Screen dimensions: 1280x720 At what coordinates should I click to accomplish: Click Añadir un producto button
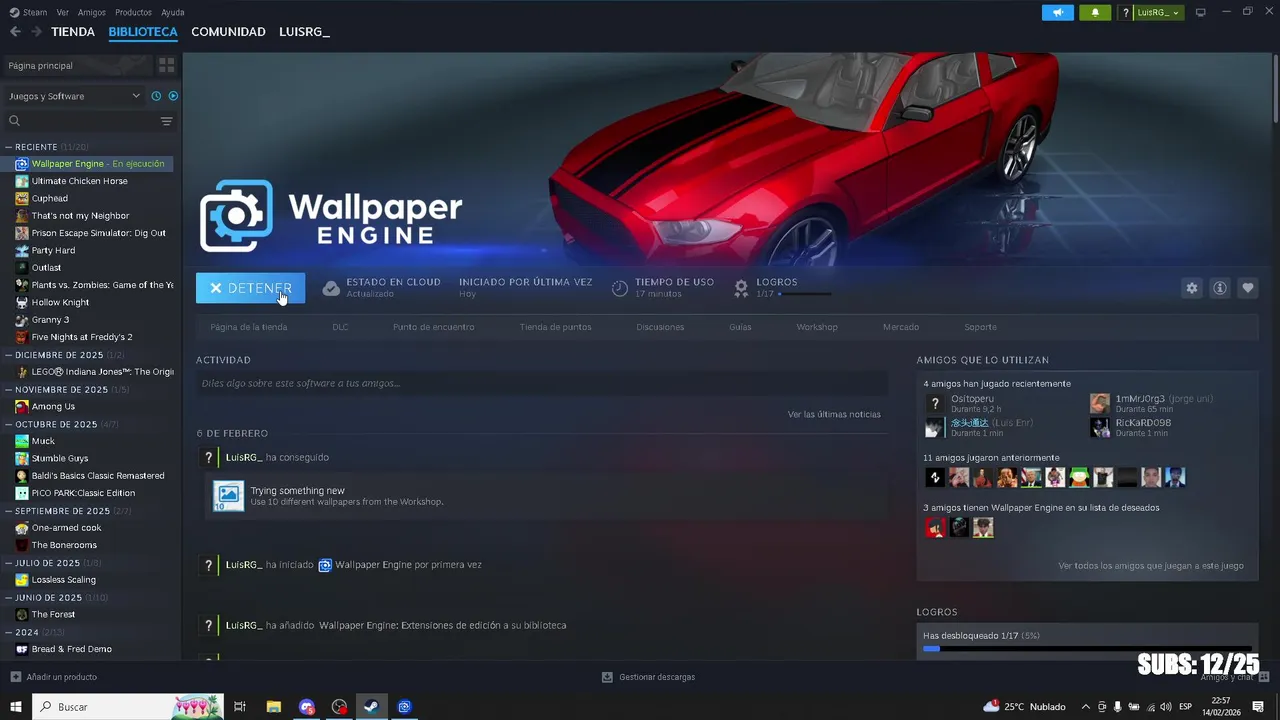pyautogui.click(x=54, y=677)
